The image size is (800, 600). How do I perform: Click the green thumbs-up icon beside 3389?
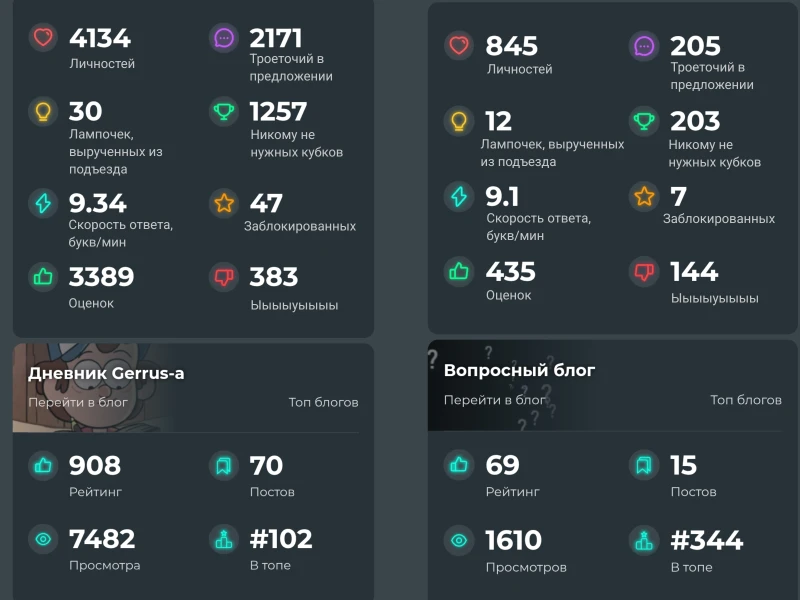point(43,277)
